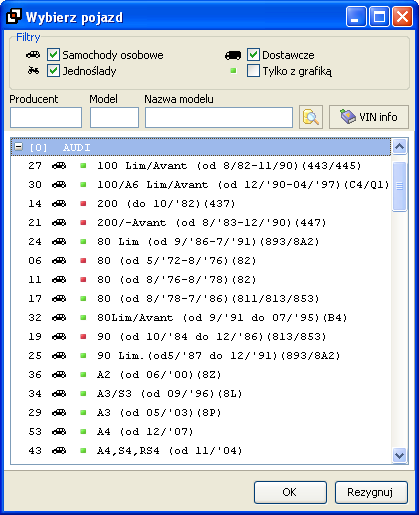The image size is (419, 515).
Task: Select 100/A6 Lim/Avant (C4/Q1) row
Action: click(201, 185)
